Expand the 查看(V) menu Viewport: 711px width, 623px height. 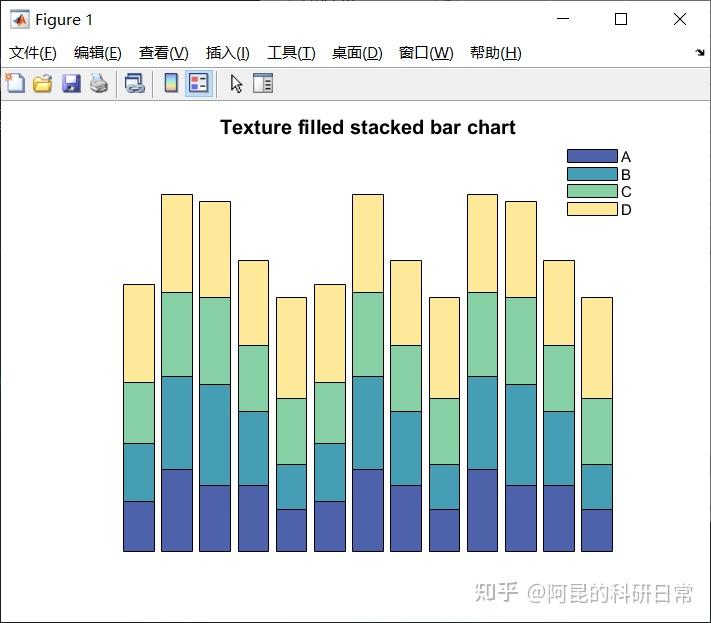coord(164,53)
